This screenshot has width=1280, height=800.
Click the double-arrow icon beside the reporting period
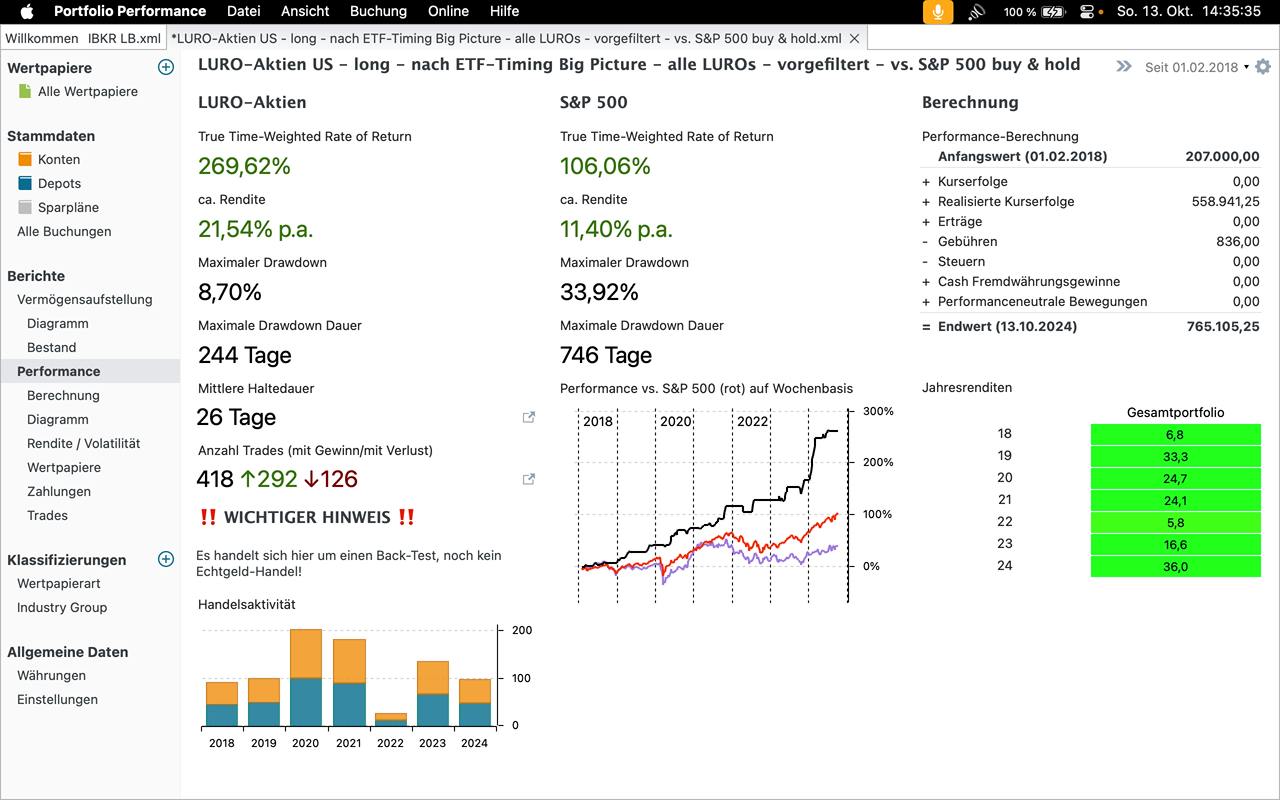(x=1124, y=67)
